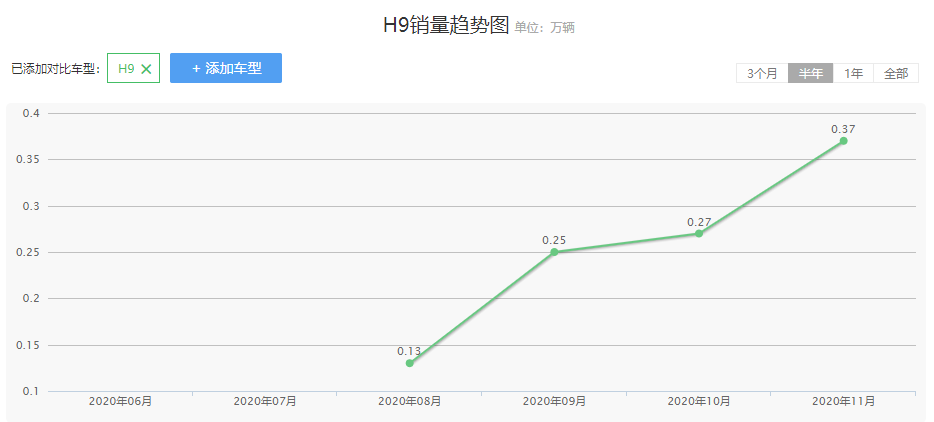Image resolution: width=934 pixels, height=422 pixels.
Task: Select the 0.37 data point for November
Action: (x=843, y=141)
